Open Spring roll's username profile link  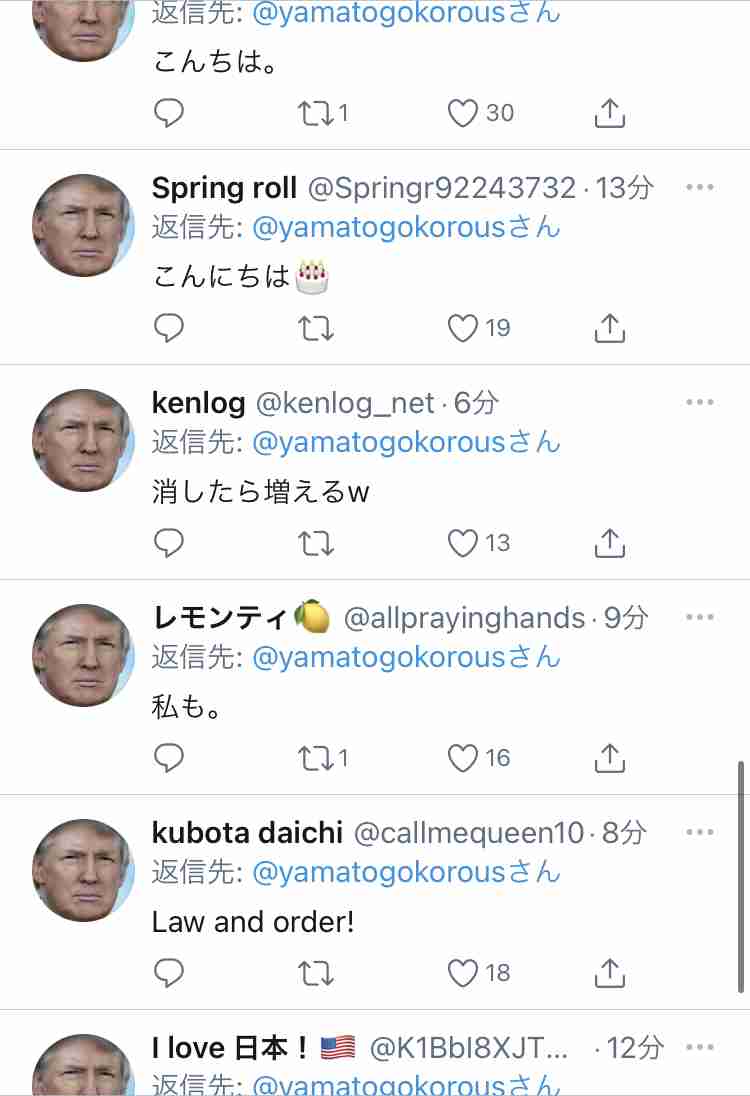click(x=442, y=188)
